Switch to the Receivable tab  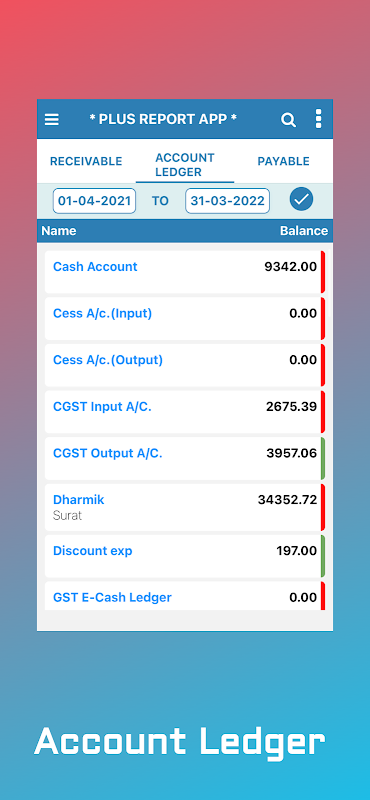[x=86, y=162]
